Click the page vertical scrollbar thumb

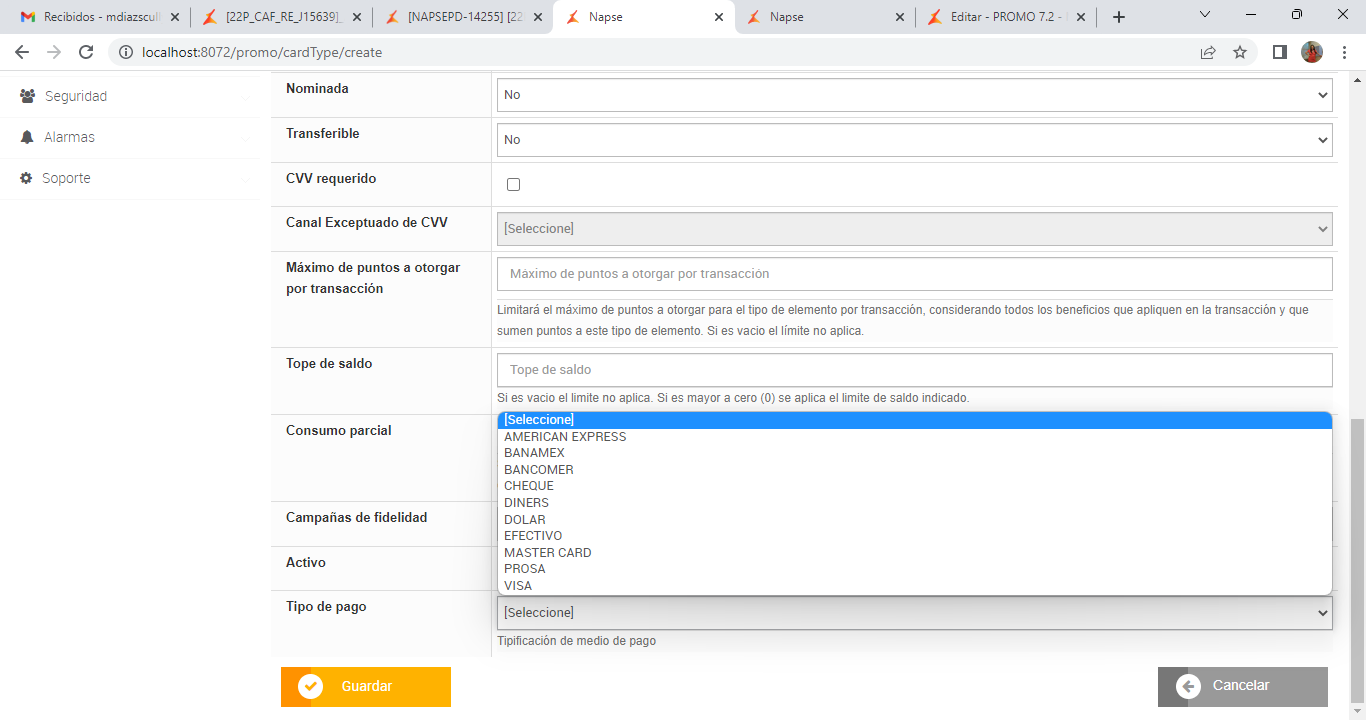pos(1357,558)
